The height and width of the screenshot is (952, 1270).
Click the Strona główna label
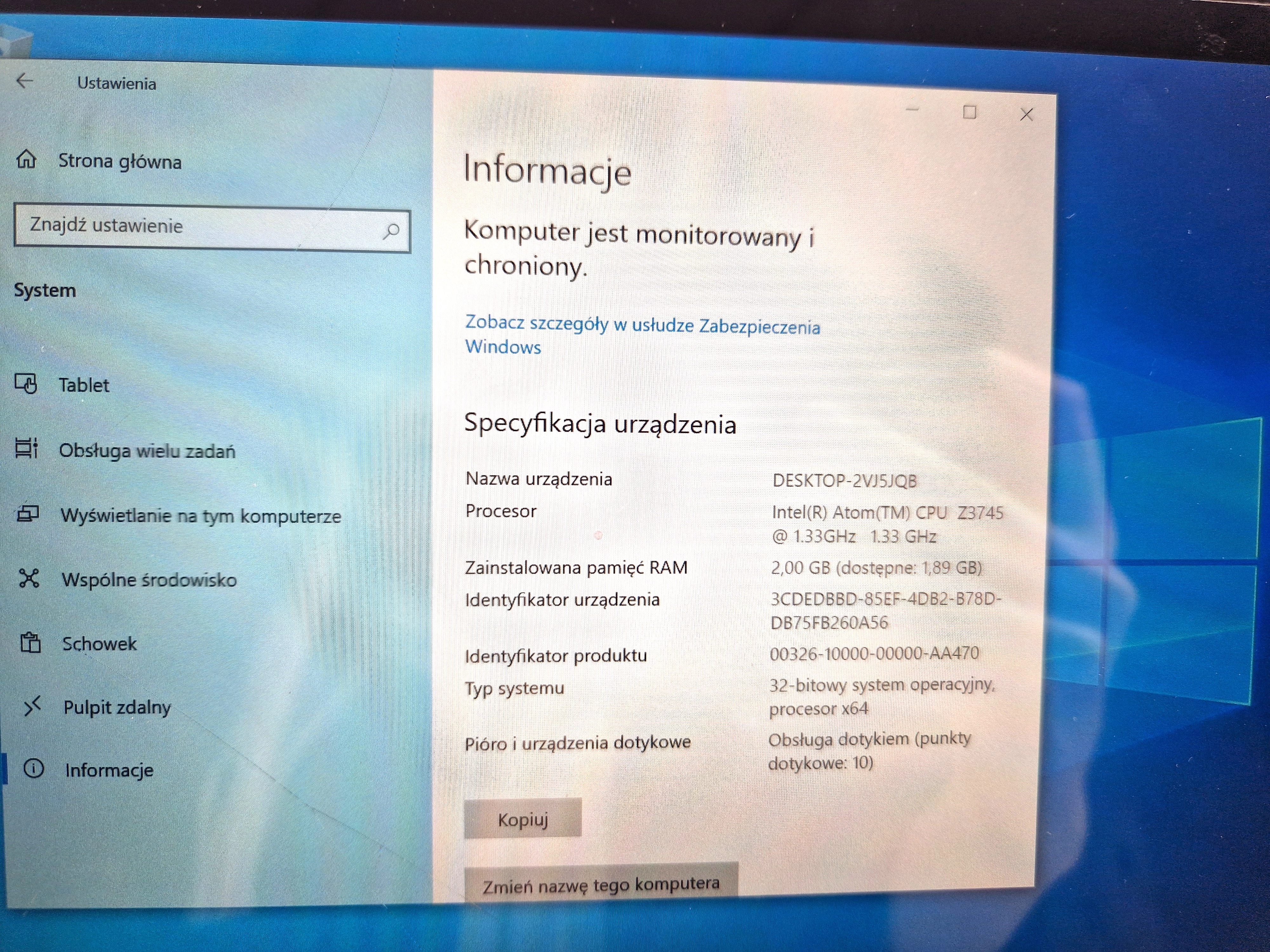[x=119, y=161]
